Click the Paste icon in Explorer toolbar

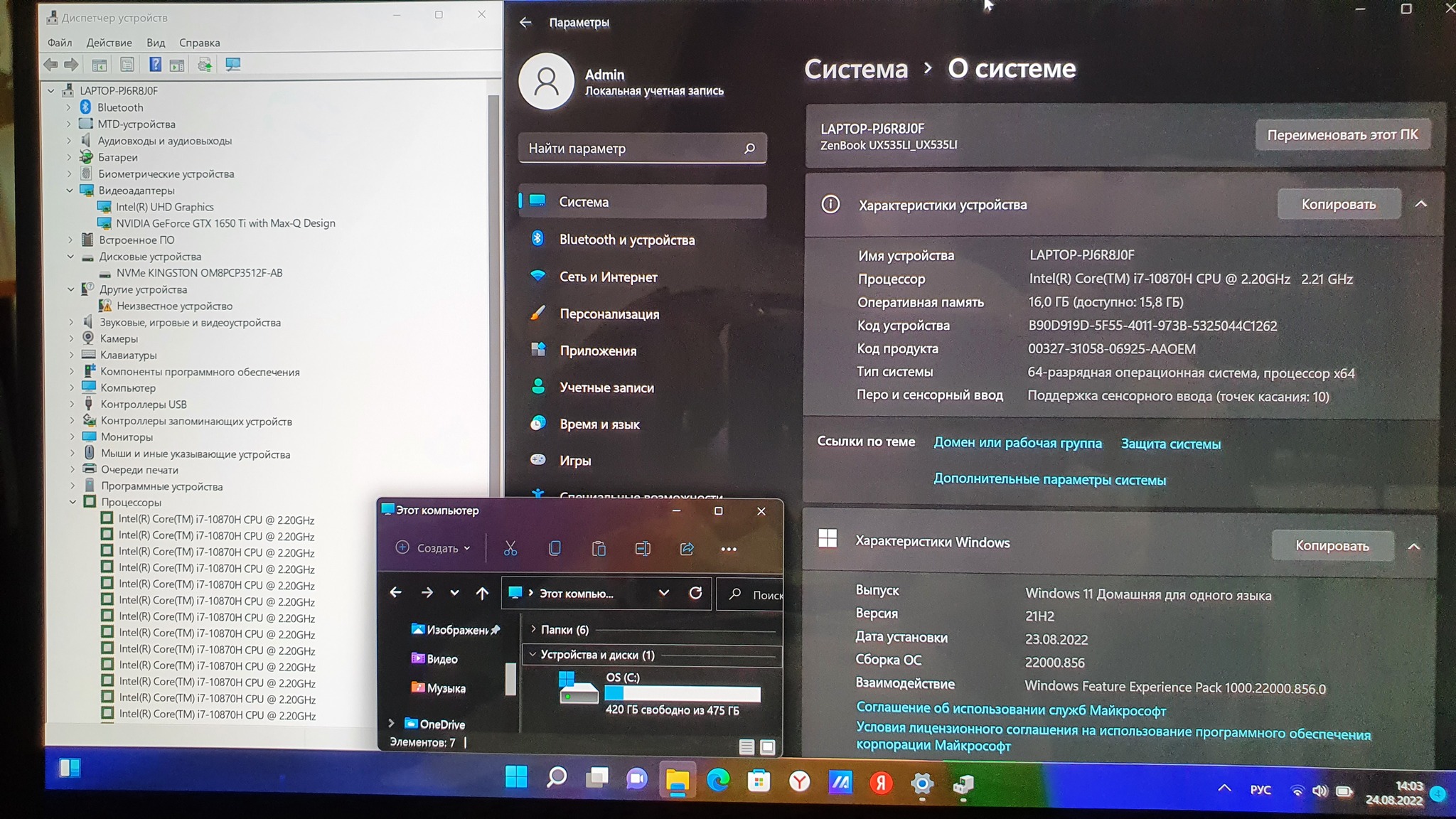pyautogui.click(x=599, y=548)
